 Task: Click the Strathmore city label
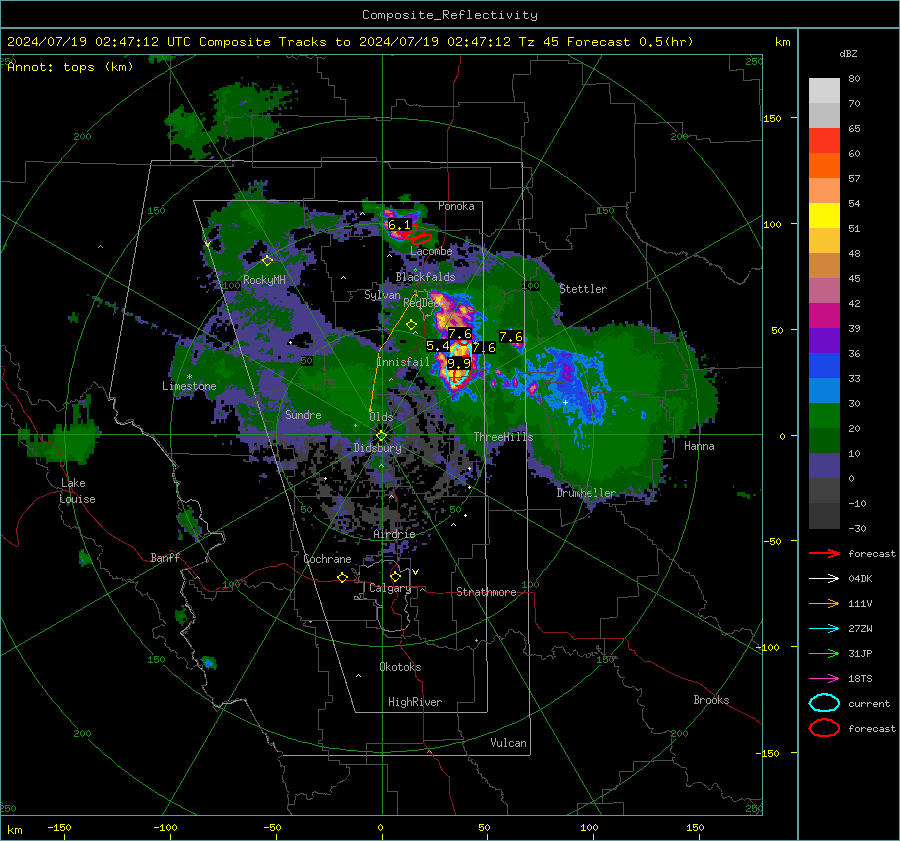[486, 592]
